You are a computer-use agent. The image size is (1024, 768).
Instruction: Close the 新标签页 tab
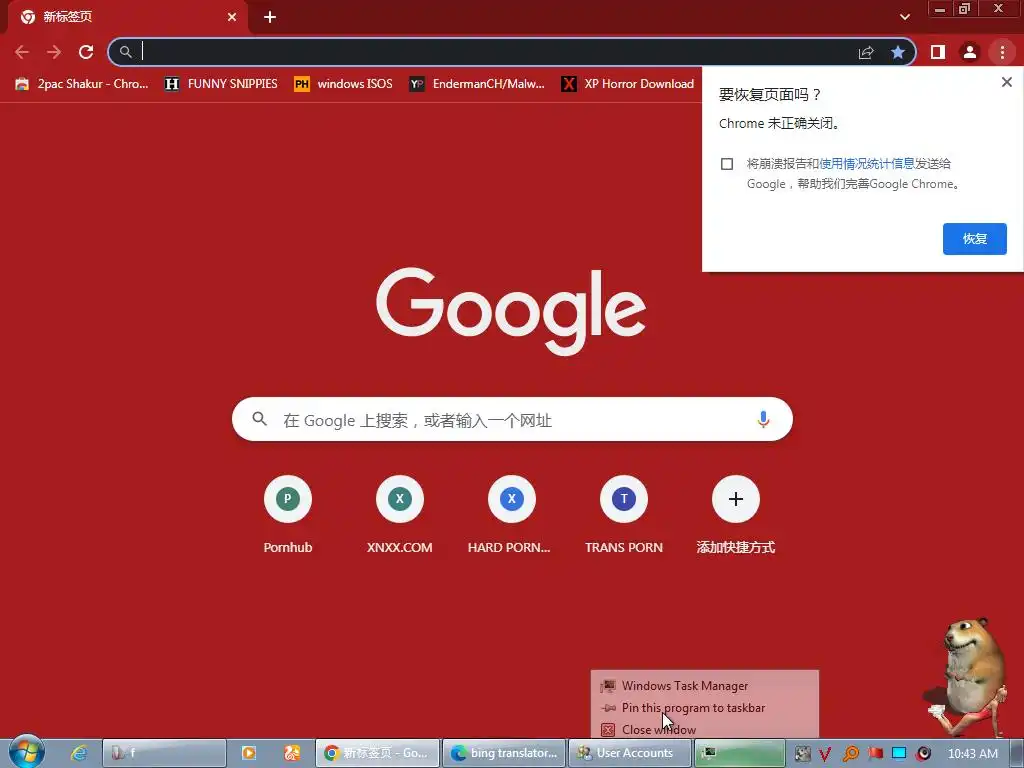tap(232, 17)
